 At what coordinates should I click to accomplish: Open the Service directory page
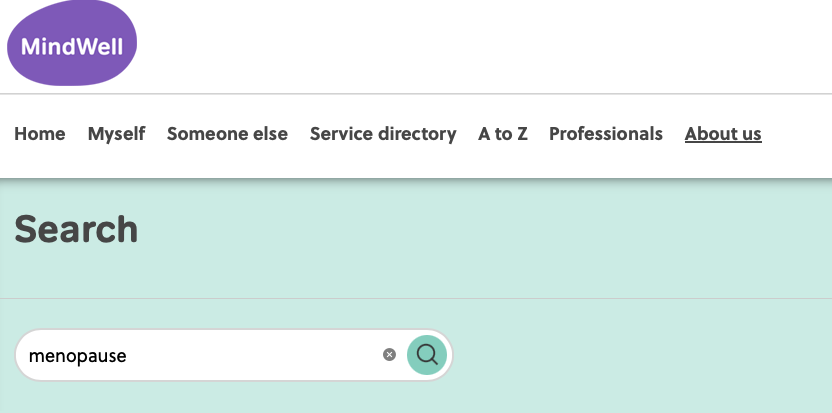point(383,134)
